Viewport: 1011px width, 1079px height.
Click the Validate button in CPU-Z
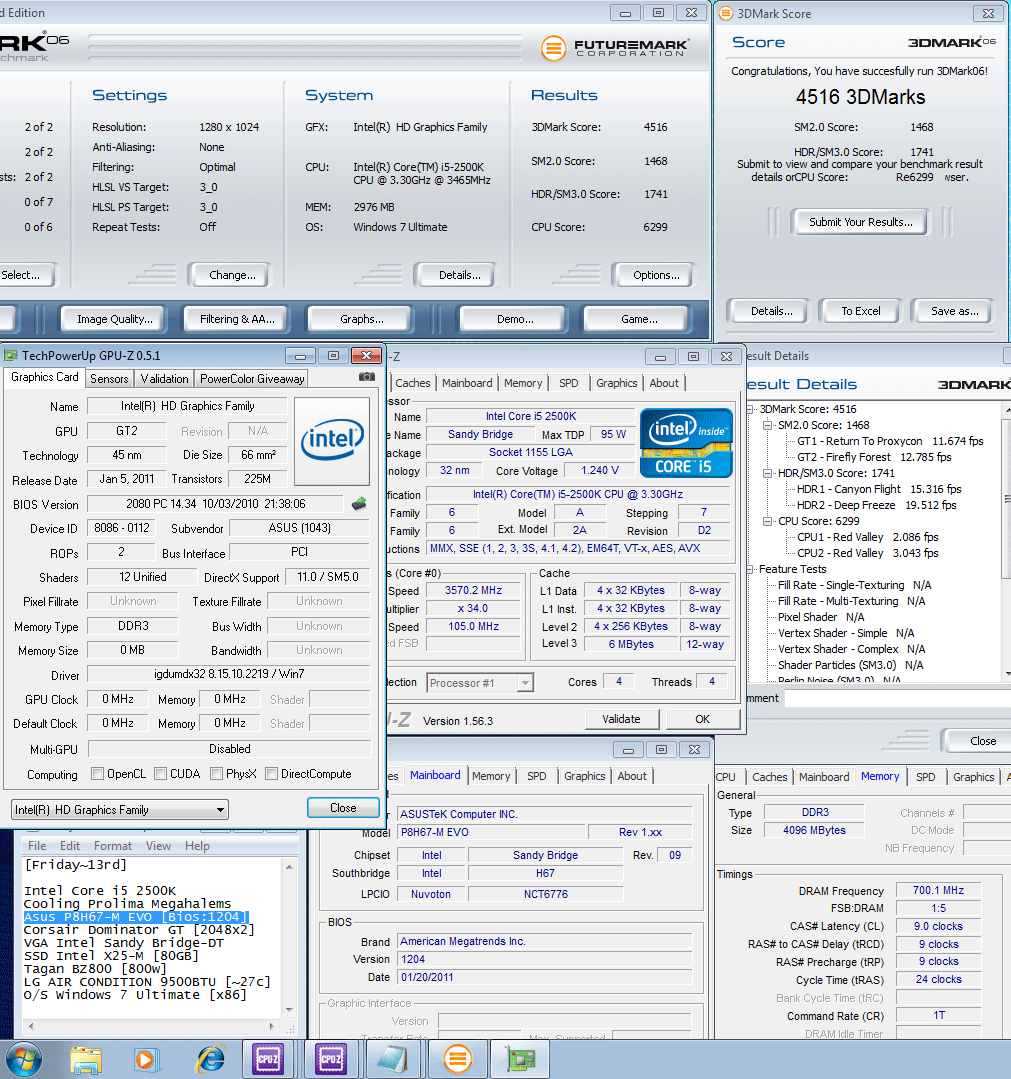[x=621, y=718]
